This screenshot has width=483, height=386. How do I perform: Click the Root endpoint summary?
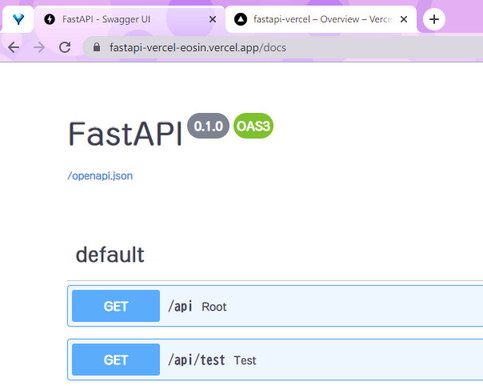click(214, 307)
